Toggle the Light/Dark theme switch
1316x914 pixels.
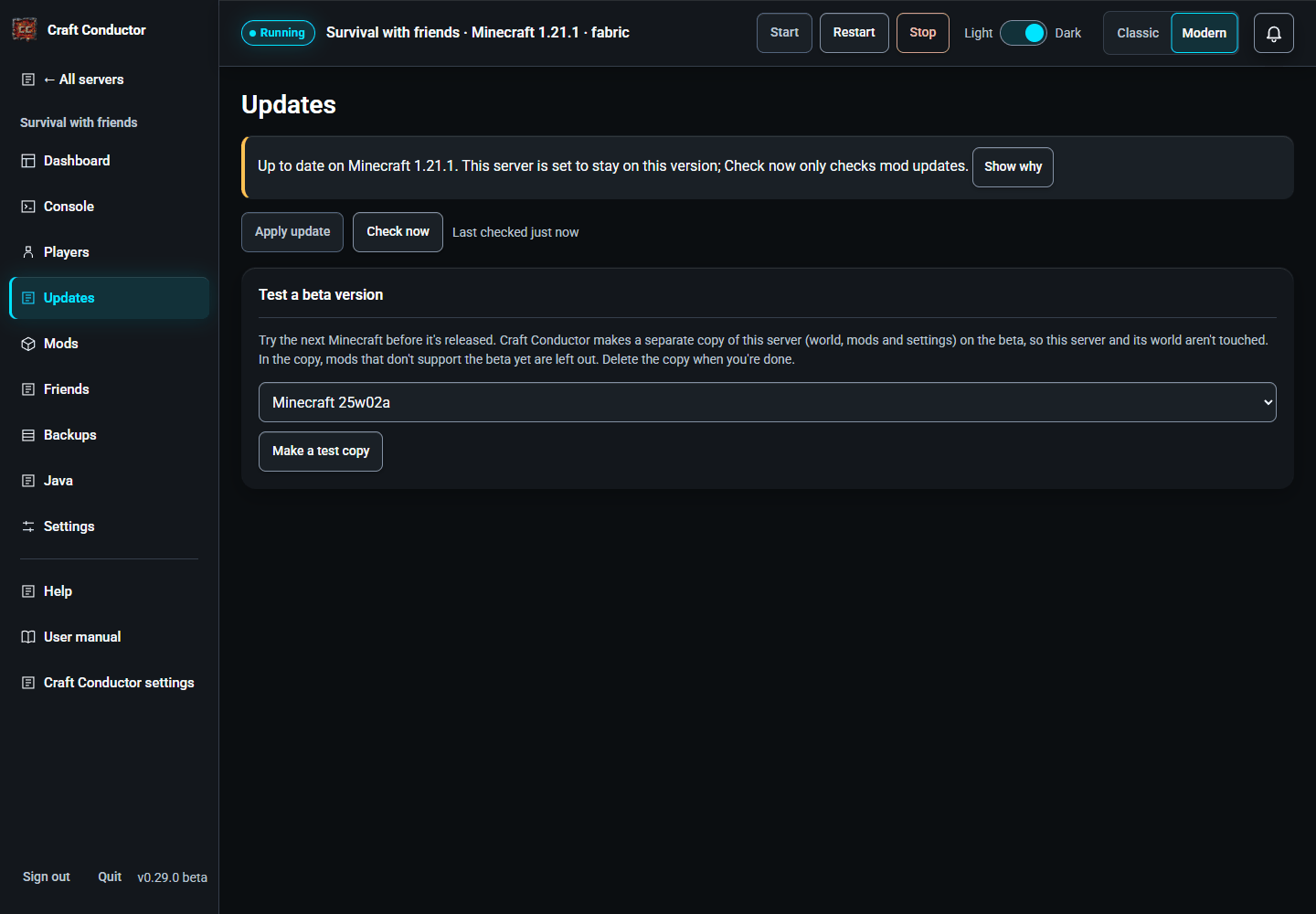pyautogui.click(x=1024, y=33)
